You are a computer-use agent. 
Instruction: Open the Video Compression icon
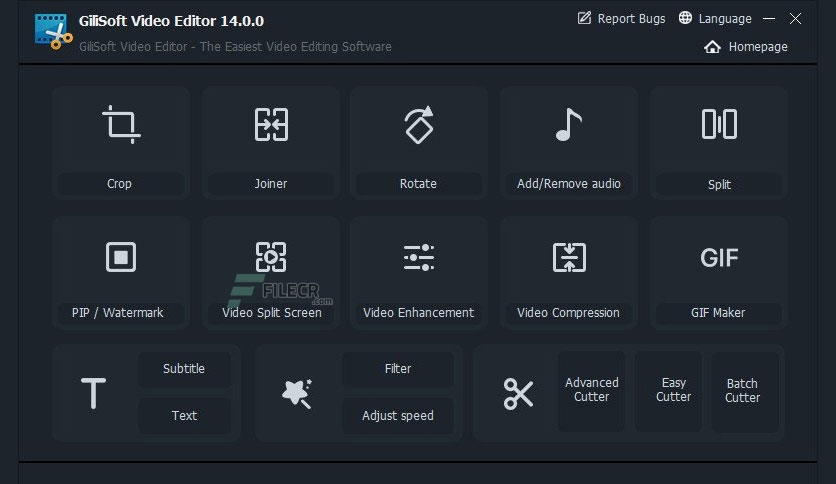coord(569,257)
